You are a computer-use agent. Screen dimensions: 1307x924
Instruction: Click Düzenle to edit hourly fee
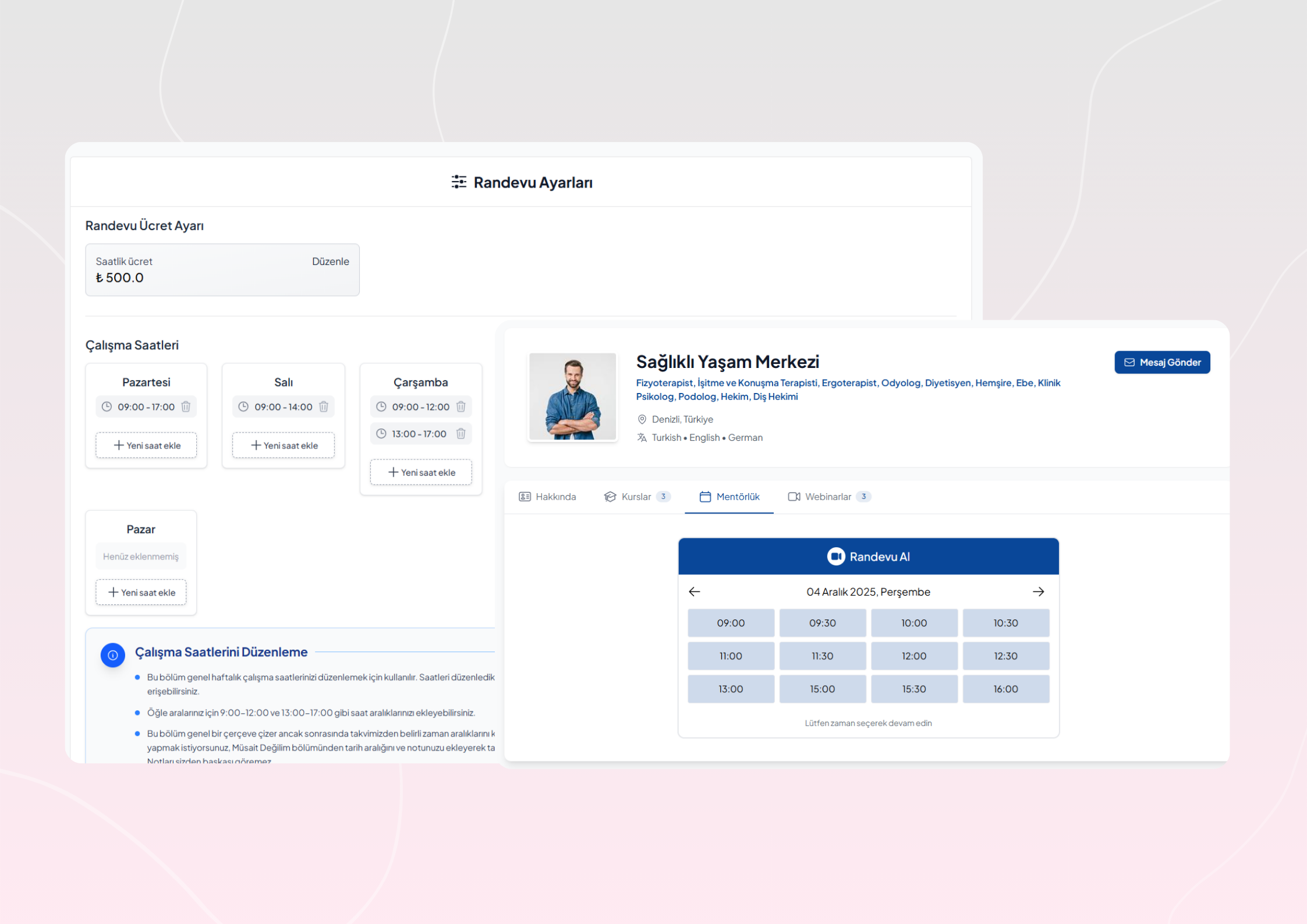coord(330,261)
